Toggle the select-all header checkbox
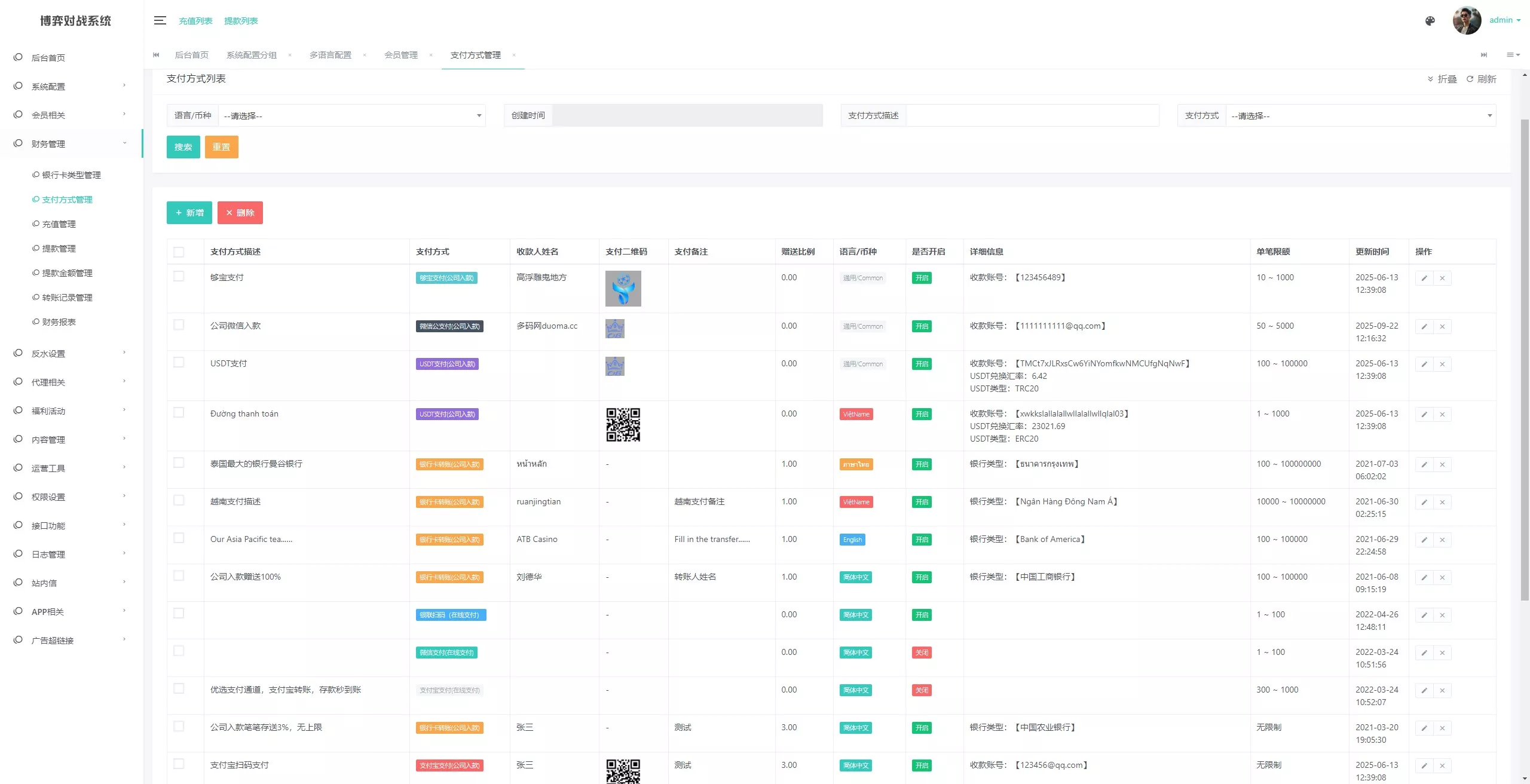The height and width of the screenshot is (784, 1530). click(x=179, y=252)
